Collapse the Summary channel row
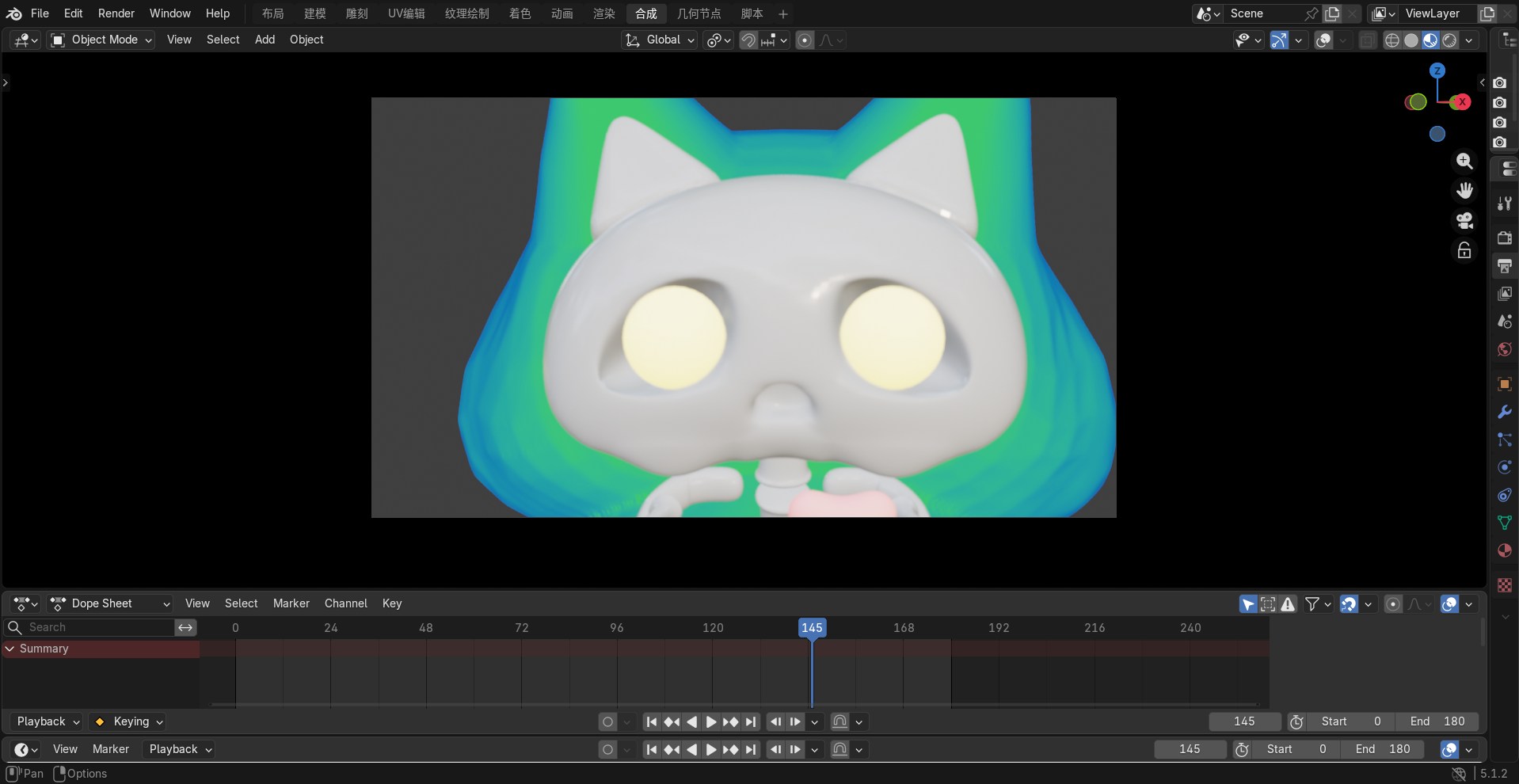The width and height of the screenshot is (1519, 784). pyautogui.click(x=10, y=649)
